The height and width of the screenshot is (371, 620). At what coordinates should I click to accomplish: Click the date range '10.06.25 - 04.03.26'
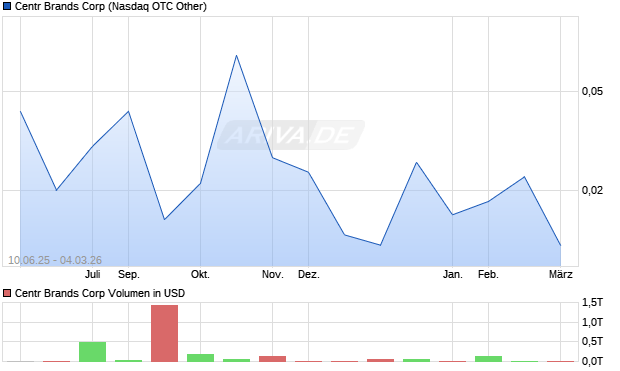coord(55,260)
